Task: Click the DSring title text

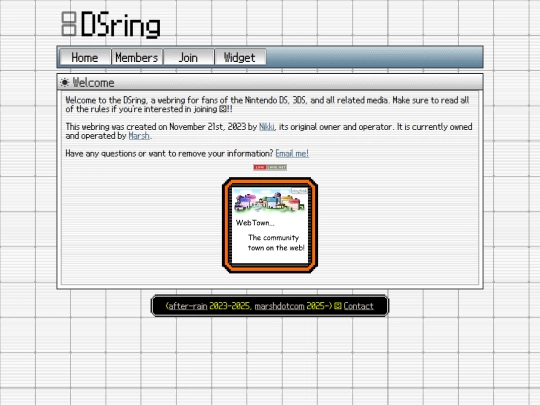Action: pyautogui.click(x=121, y=24)
